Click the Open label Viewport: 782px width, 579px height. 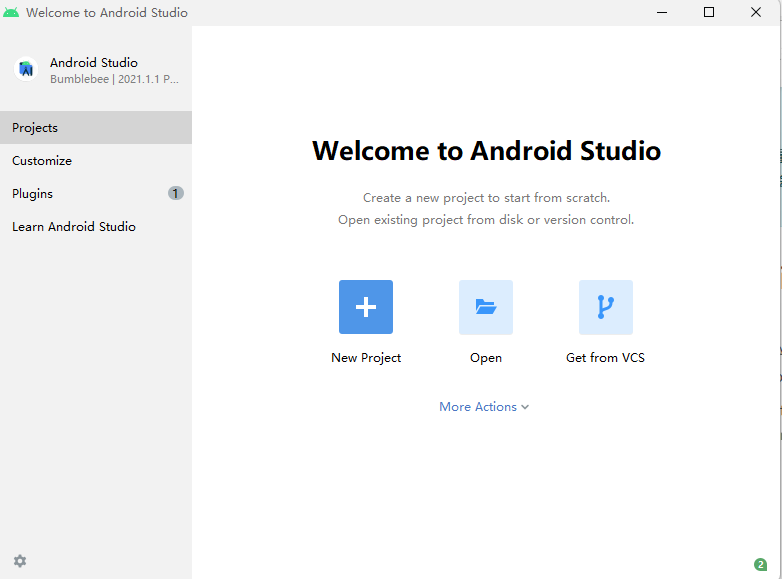(486, 358)
